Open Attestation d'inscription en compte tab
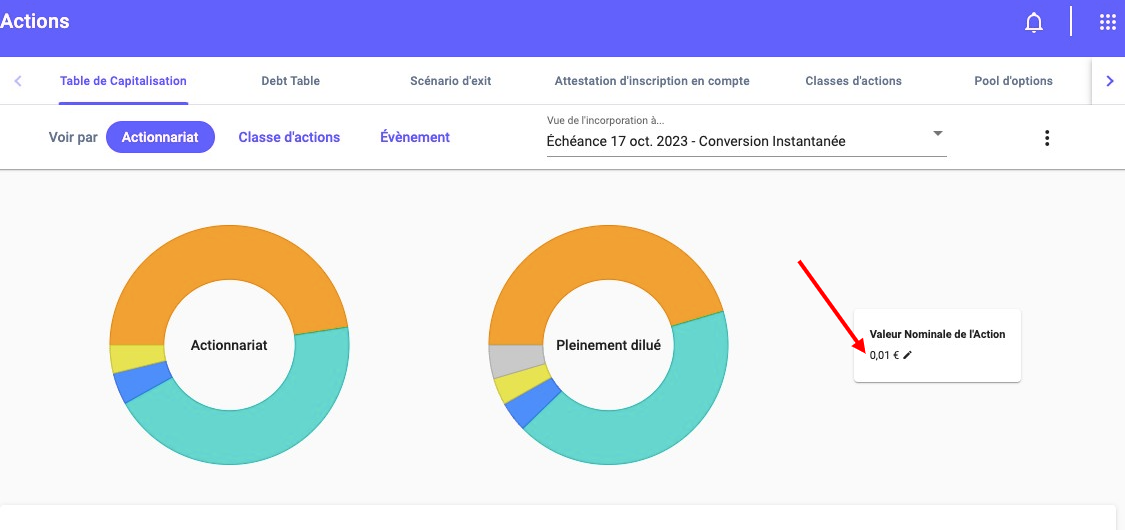1125x530 pixels. click(652, 81)
